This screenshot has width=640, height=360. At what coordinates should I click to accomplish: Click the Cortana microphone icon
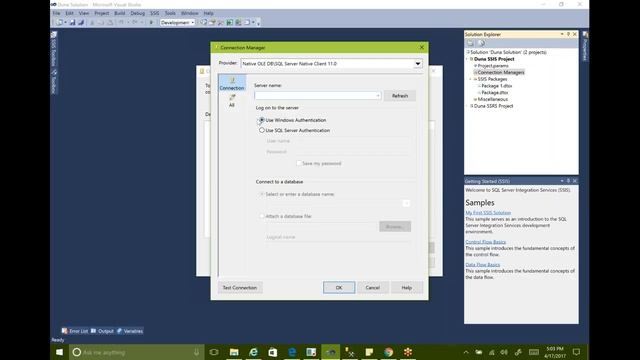[196, 352]
